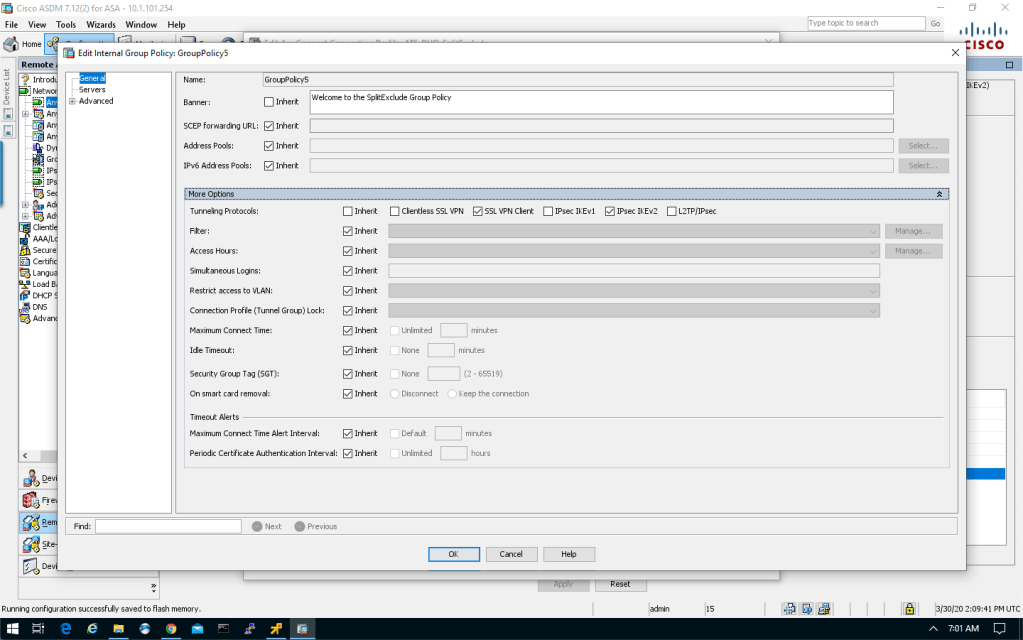Screen dimensions: 1023x640
Task: Click the Home toolbar icon
Action: coord(24,44)
